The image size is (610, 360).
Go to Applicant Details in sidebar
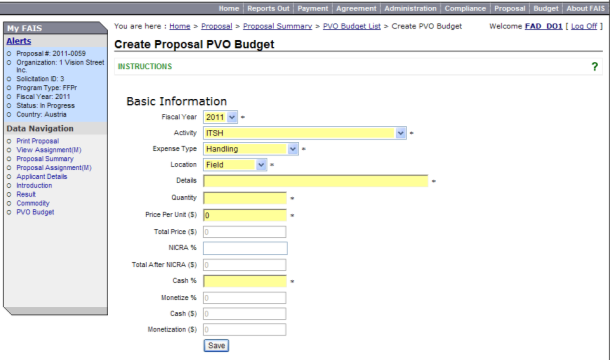(x=42, y=177)
